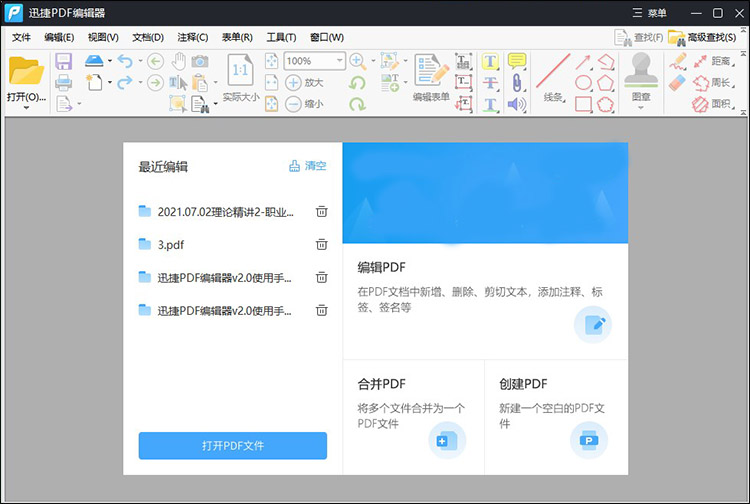This screenshot has width=750, height=504.
Task: Expand the redo history dropdown arrow
Action: (x=140, y=82)
